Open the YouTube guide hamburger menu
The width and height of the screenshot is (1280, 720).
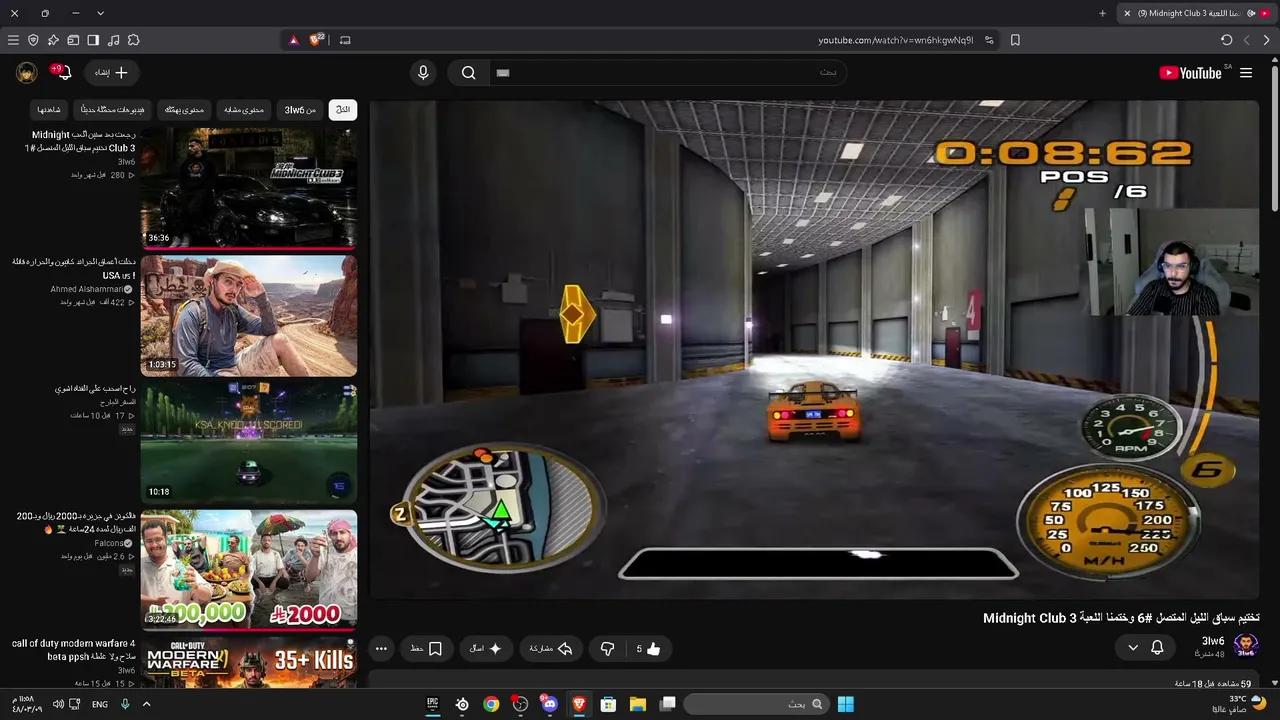pyautogui.click(x=1246, y=72)
